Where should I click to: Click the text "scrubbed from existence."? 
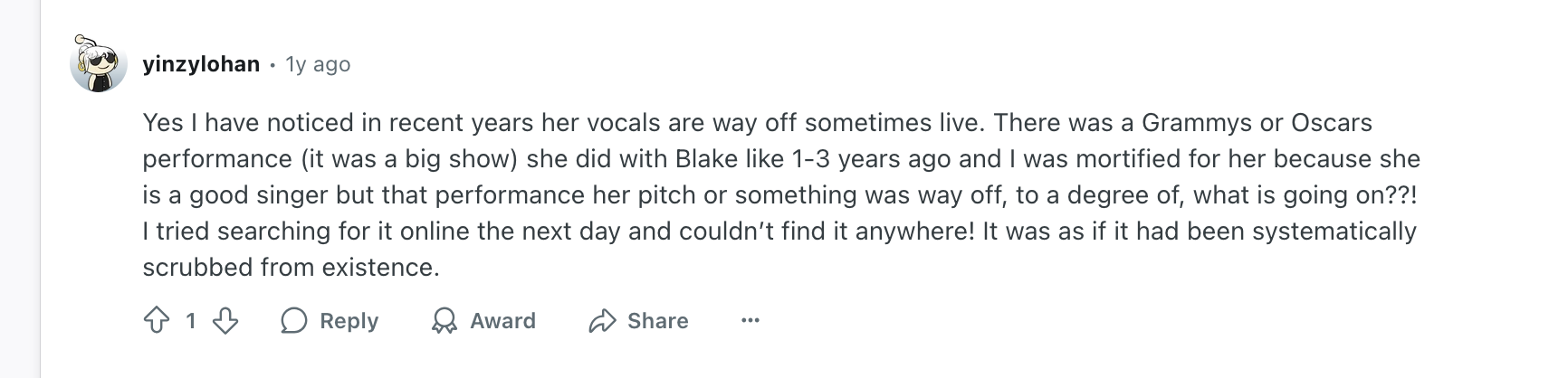coord(290,267)
